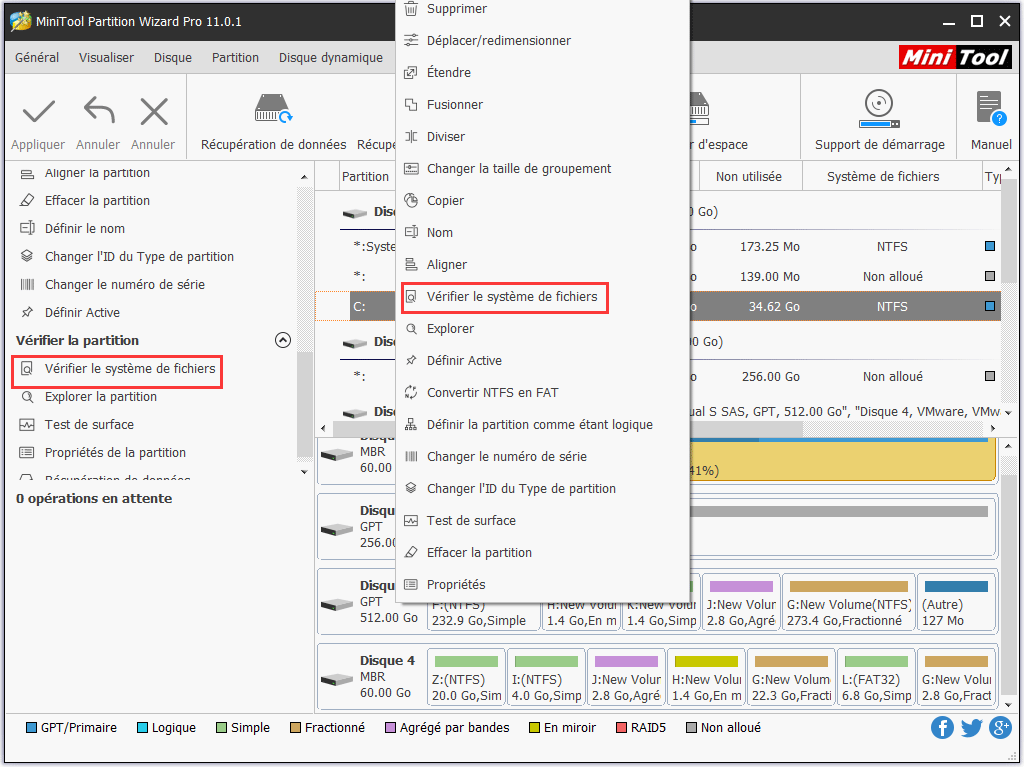Click the Étendre icon in context menu
The image size is (1024, 768).
coord(411,72)
